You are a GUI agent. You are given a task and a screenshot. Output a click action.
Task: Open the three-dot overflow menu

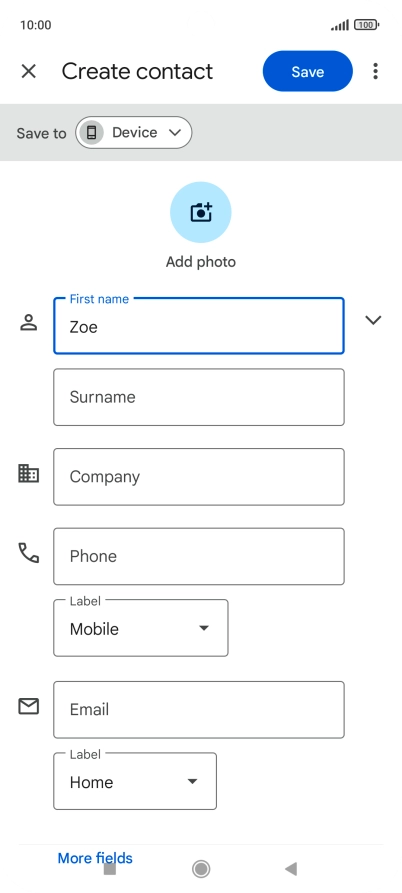(x=375, y=71)
